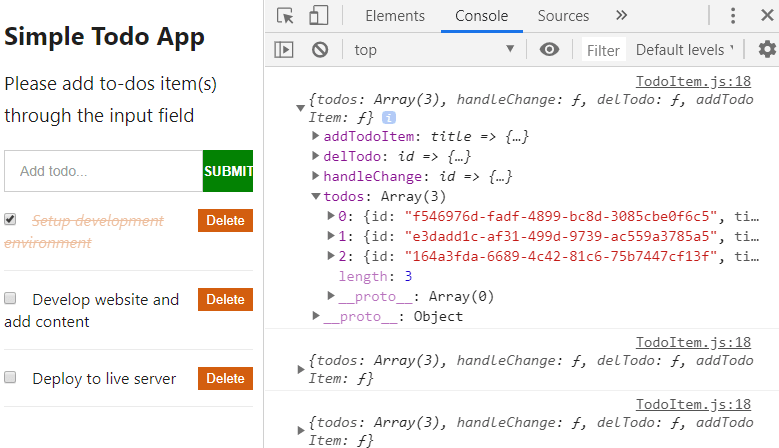The width and height of the screenshot is (779, 448).
Task: Expand todos array item 1
Action: coord(330,236)
